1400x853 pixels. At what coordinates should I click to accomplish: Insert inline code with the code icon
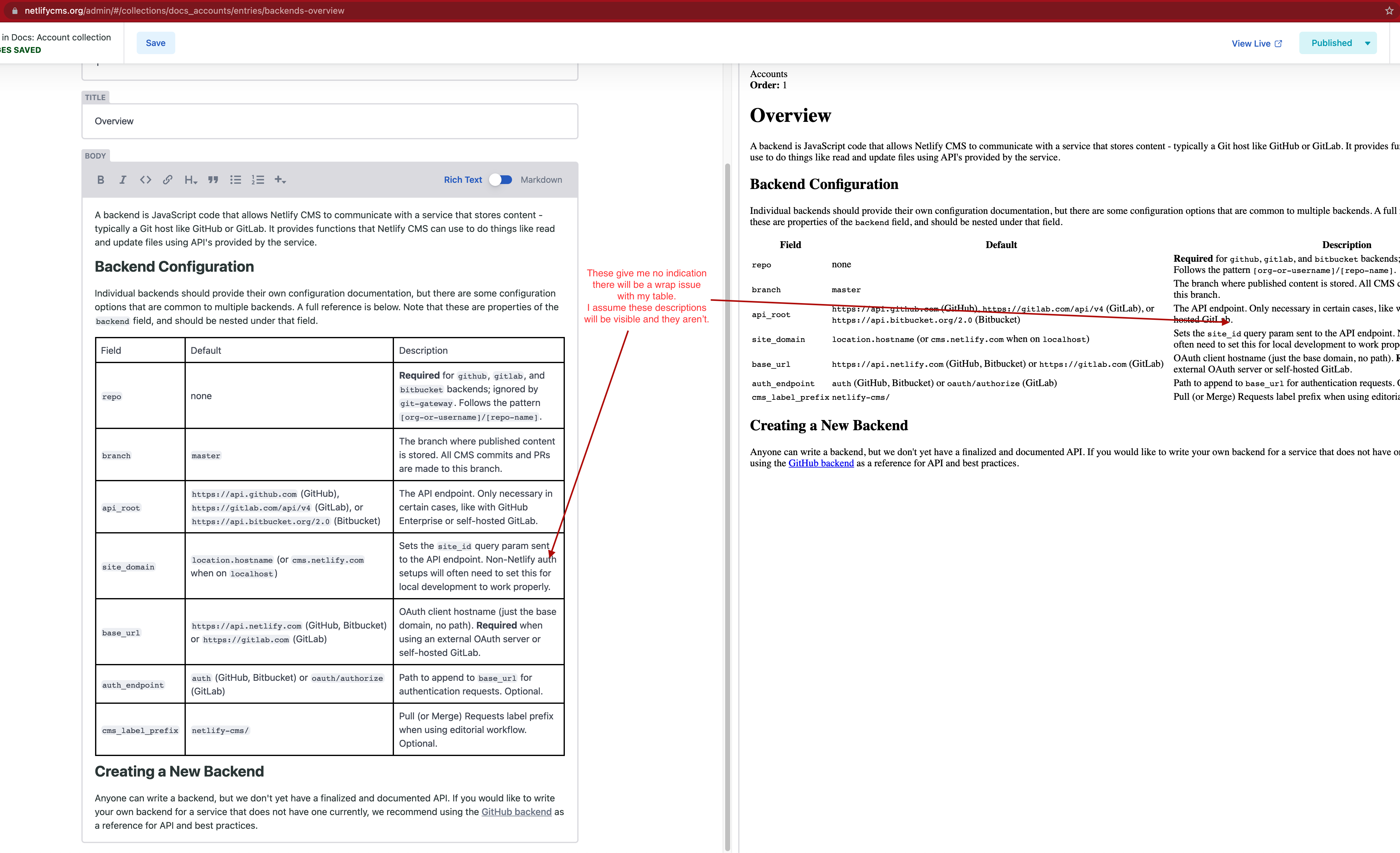pos(145,180)
